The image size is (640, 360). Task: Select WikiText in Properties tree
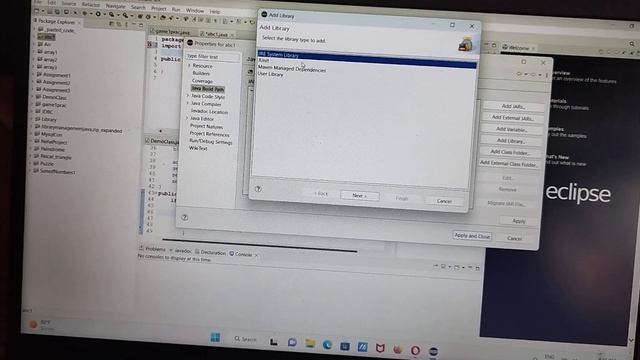[198, 149]
